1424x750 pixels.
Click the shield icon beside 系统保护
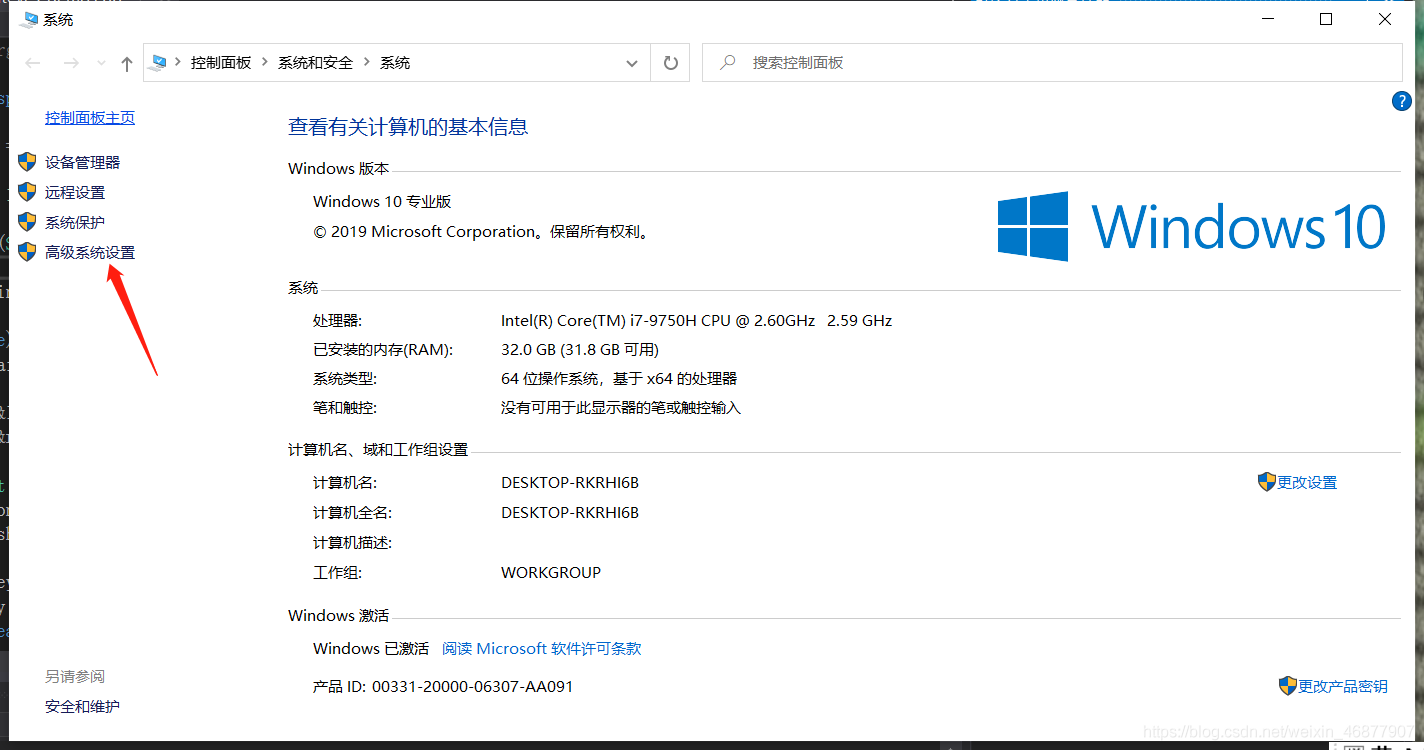[28, 221]
